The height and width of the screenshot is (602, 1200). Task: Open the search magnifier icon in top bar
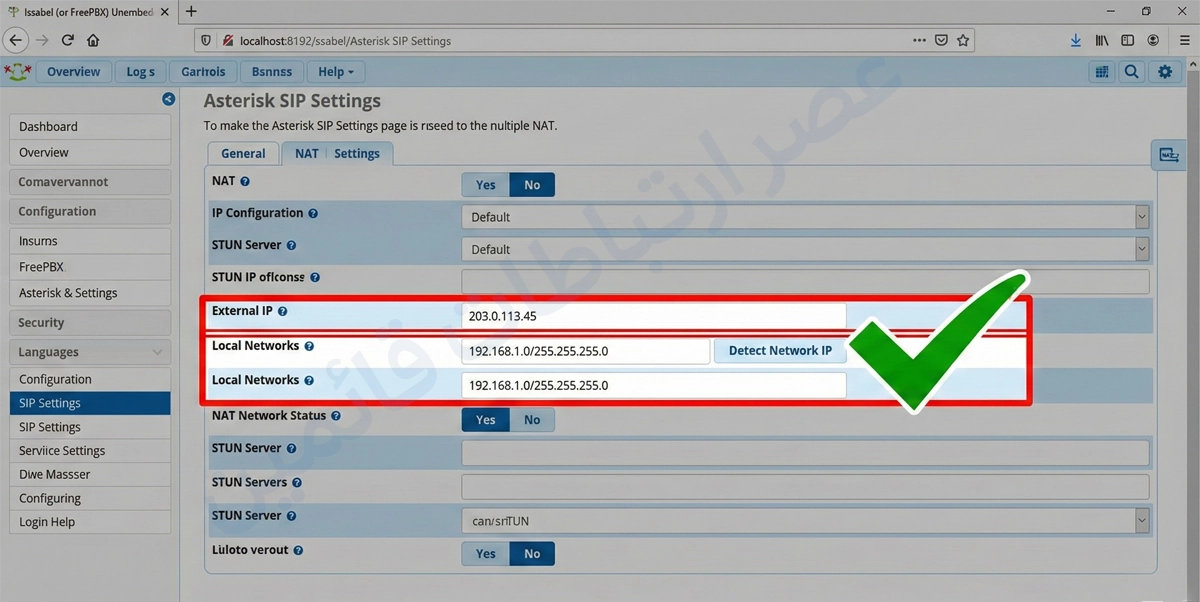click(1131, 72)
